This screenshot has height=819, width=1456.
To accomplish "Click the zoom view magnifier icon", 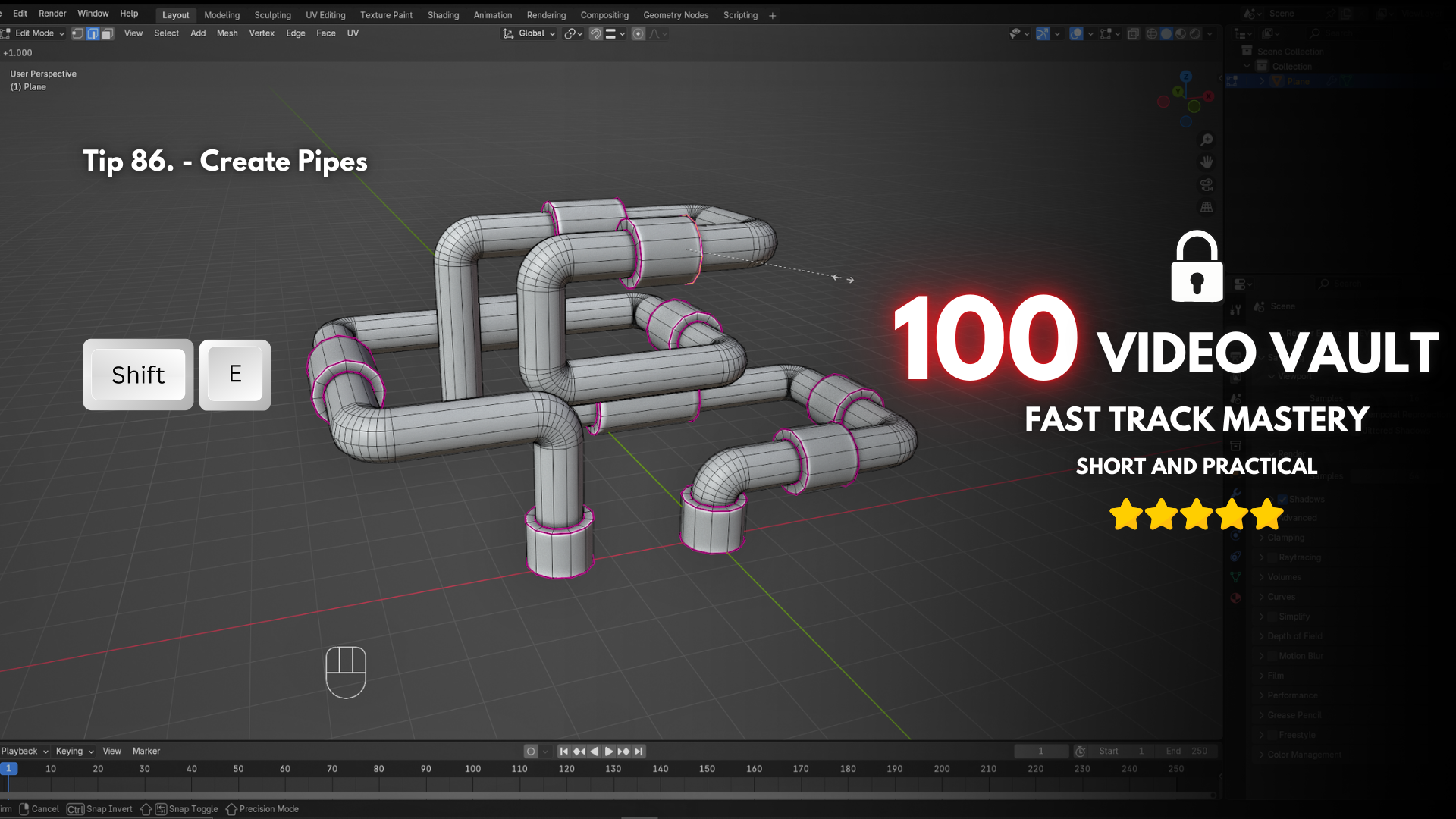I will click(x=1207, y=140).
